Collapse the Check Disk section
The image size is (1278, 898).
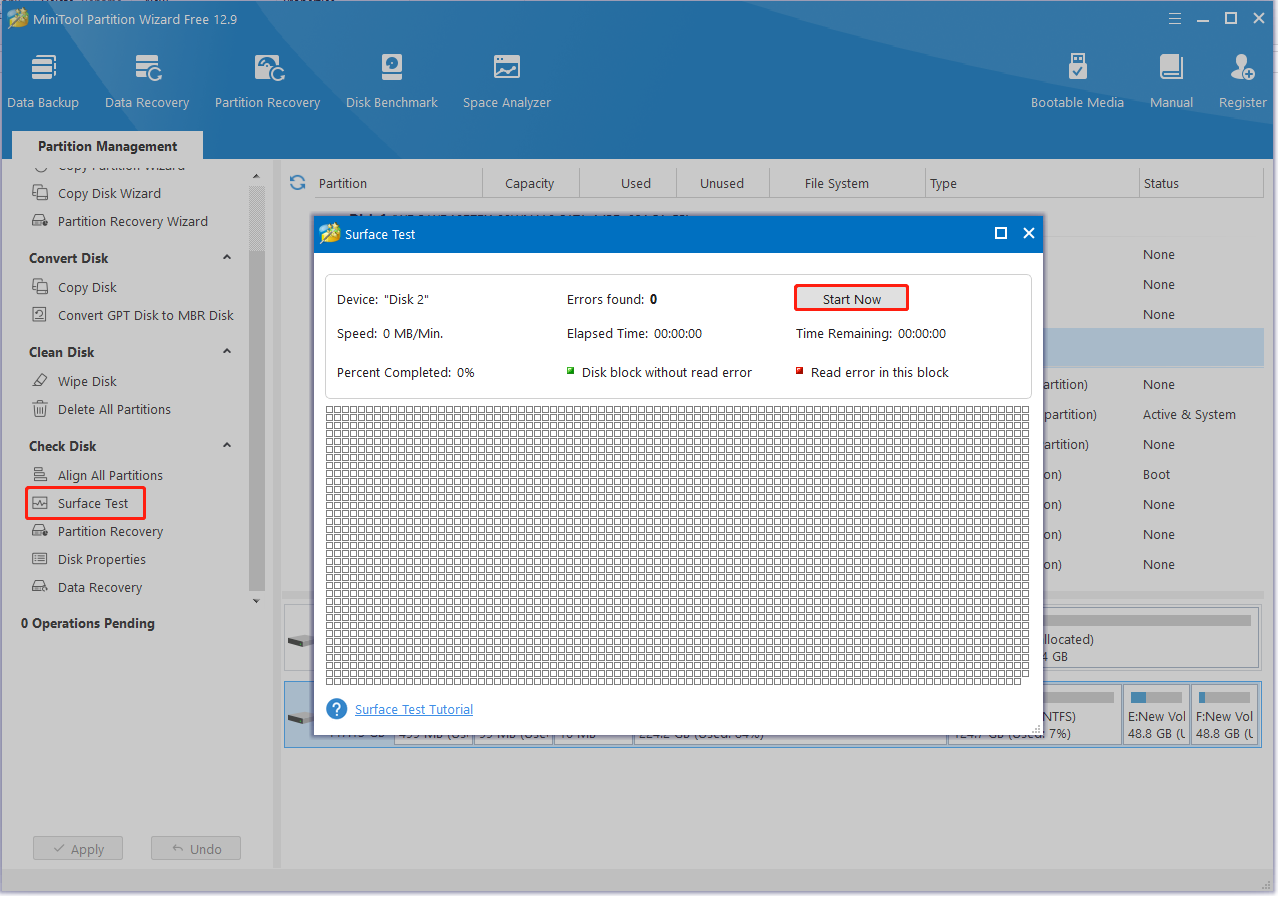pos(227,446)
